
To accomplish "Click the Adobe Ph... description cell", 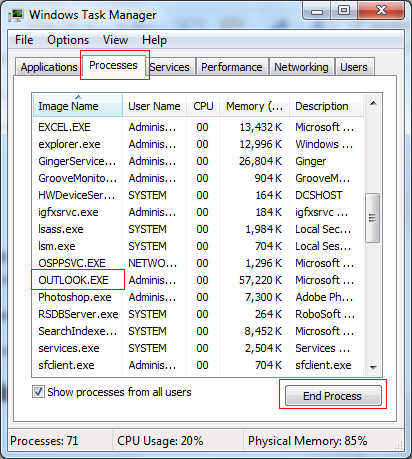I will (x=324, y=297).
